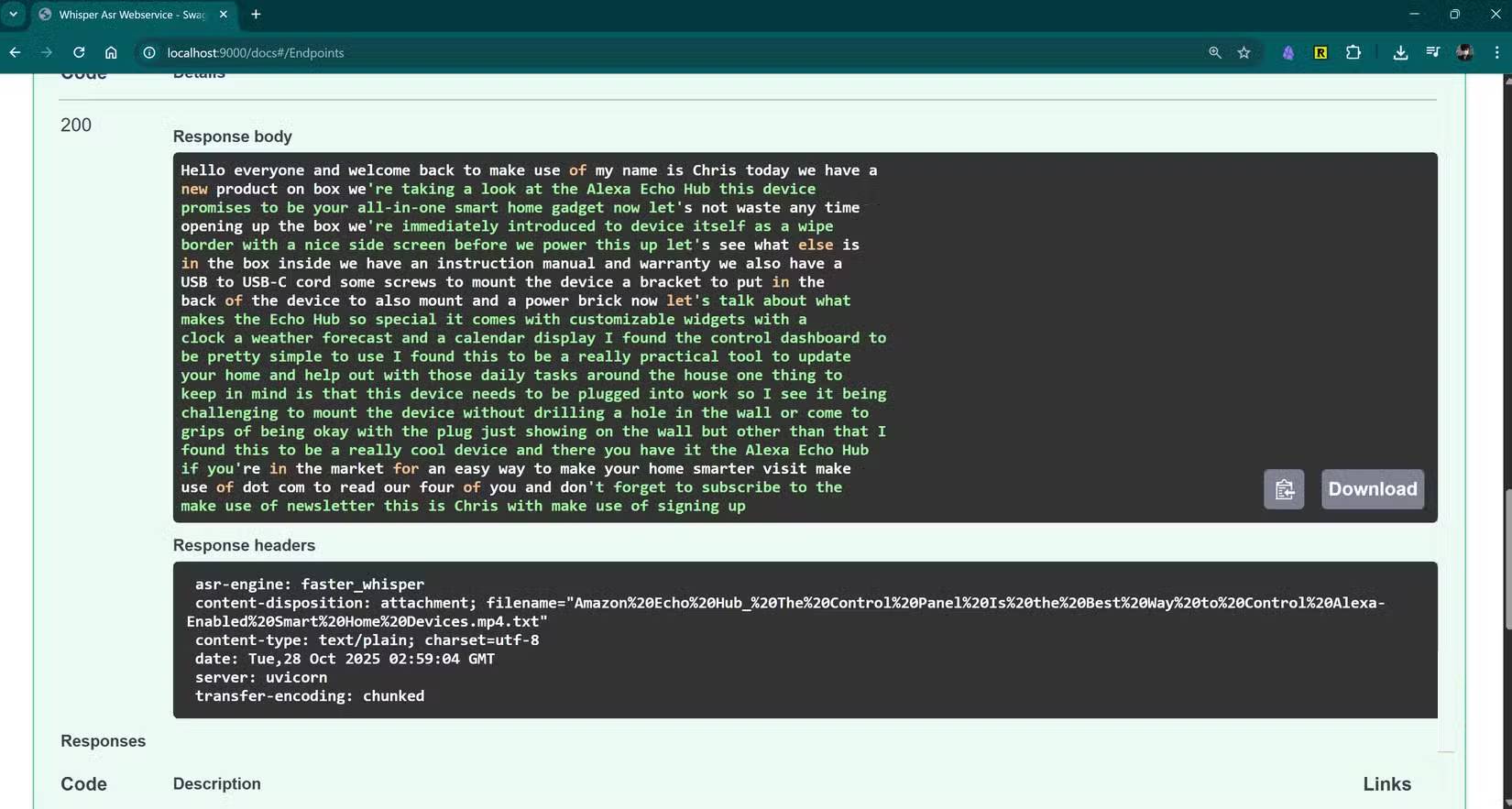Bookmark this tab with star icon
The image size is (1512, 809).
coord(1244,53)
